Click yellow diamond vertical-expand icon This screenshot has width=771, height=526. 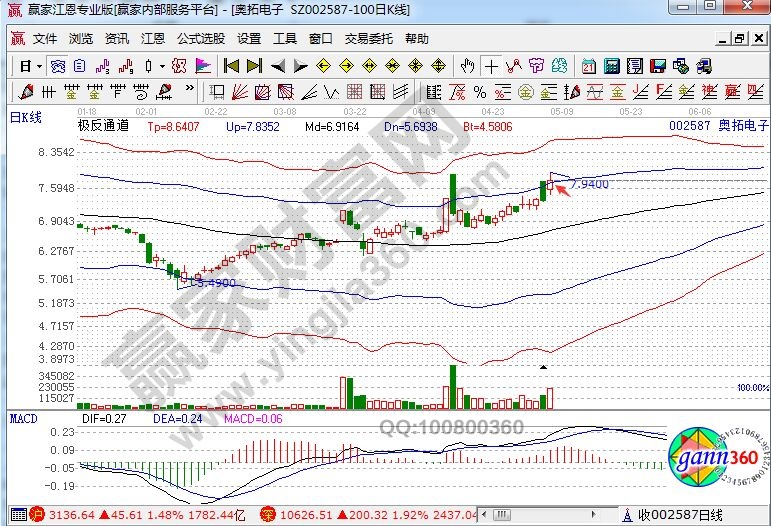(x=438, y=66)
